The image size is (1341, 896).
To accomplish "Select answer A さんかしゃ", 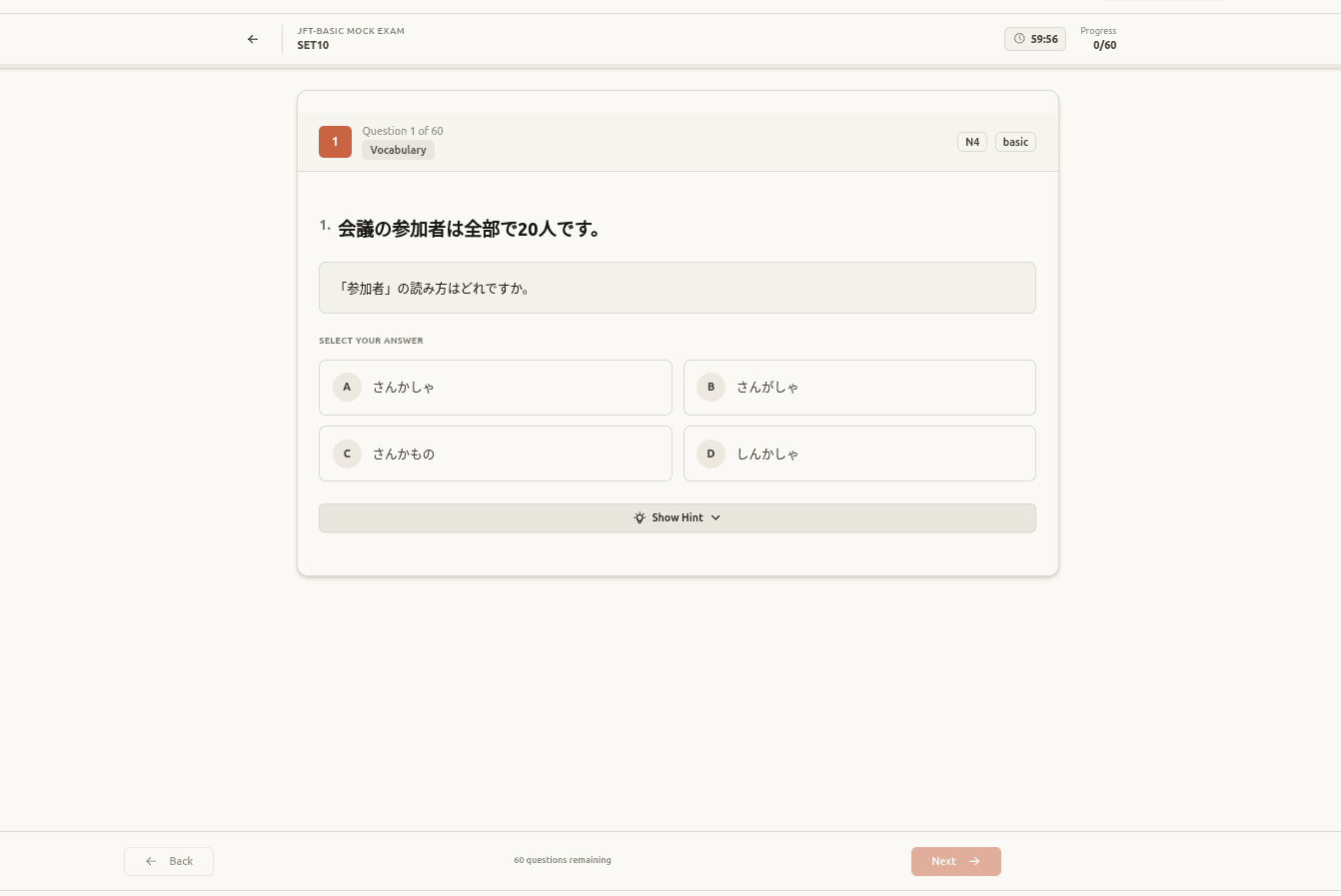I will [x=496, y=388].
